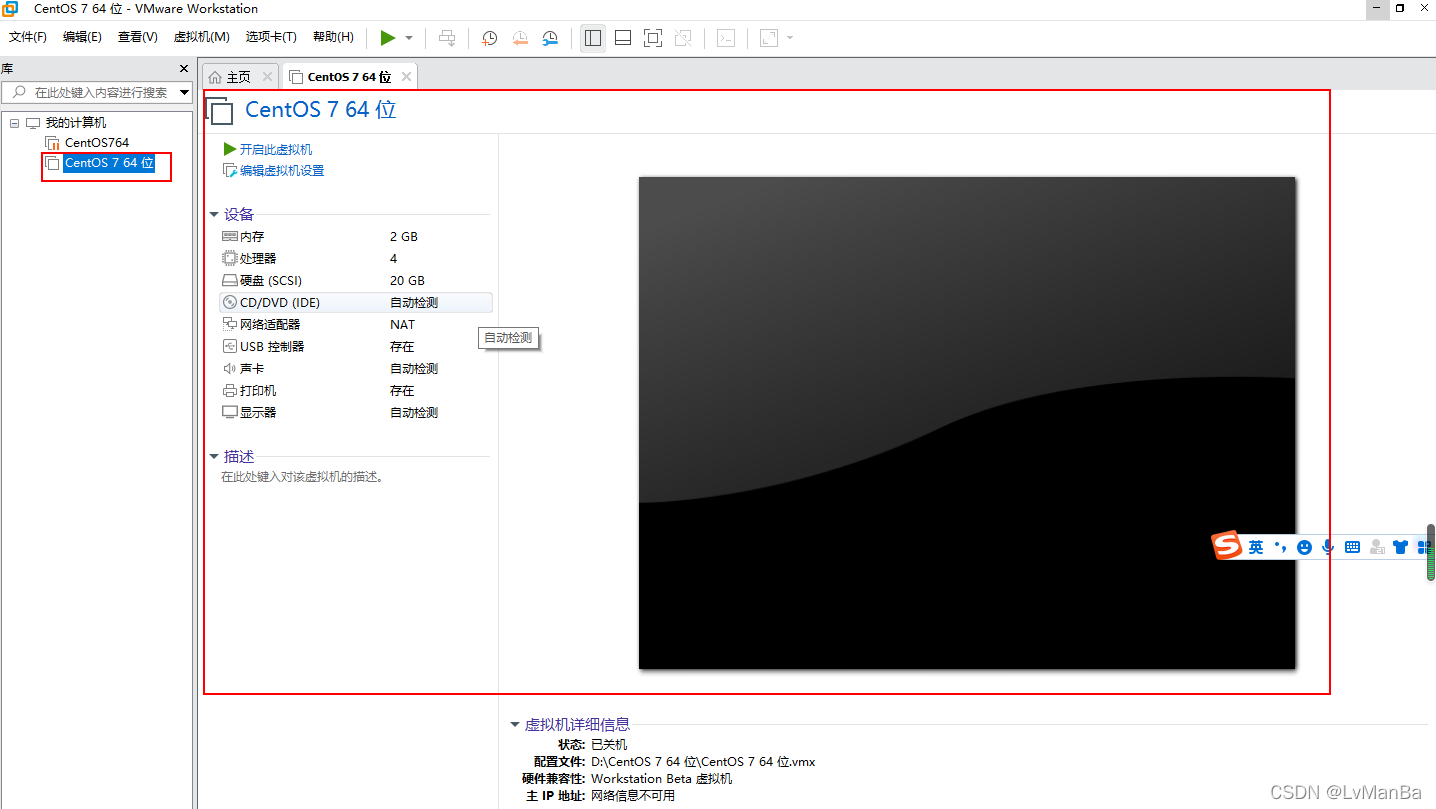This screenshot has width=1436, height=809.
Task: Click the Sogou user account icon
Action: (x=1377, y=547)
